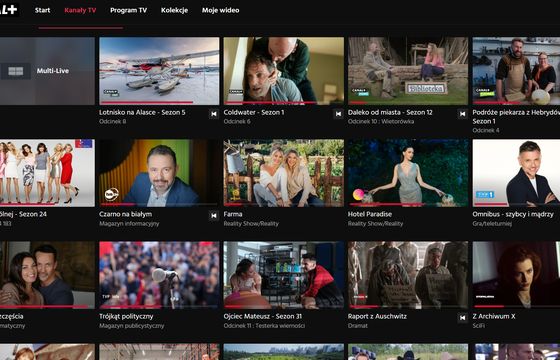Click 'Reality Show/Reality' under Farma
560x360 pixels.
click(251, 224)
